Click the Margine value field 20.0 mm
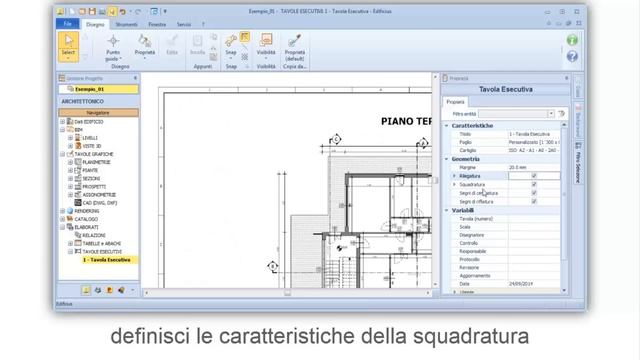This screenshot has width=640, height=360. (x=534, y=168)
